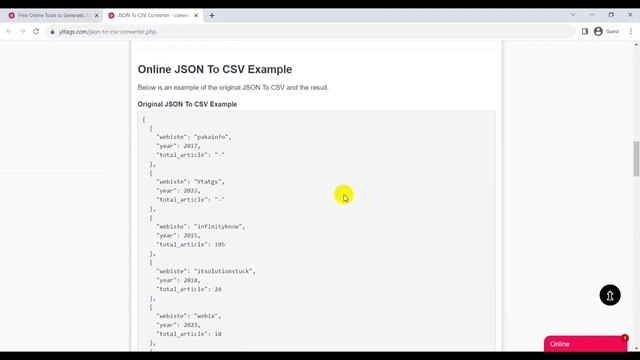640x360 pixels.
Task: Click the "webix" website line
Action: point(189,316)
